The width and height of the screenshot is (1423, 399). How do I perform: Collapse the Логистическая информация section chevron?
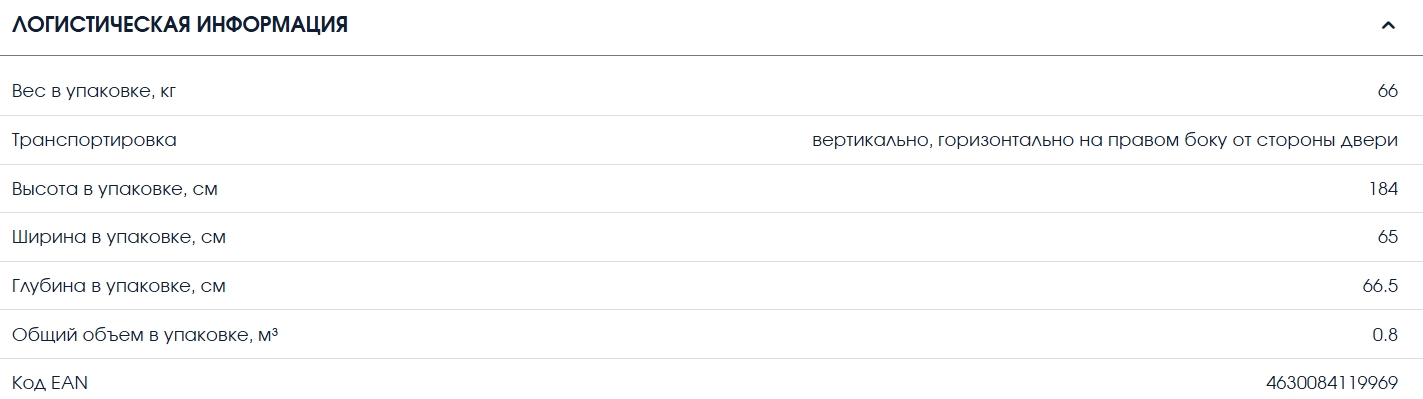[1388, 26]
